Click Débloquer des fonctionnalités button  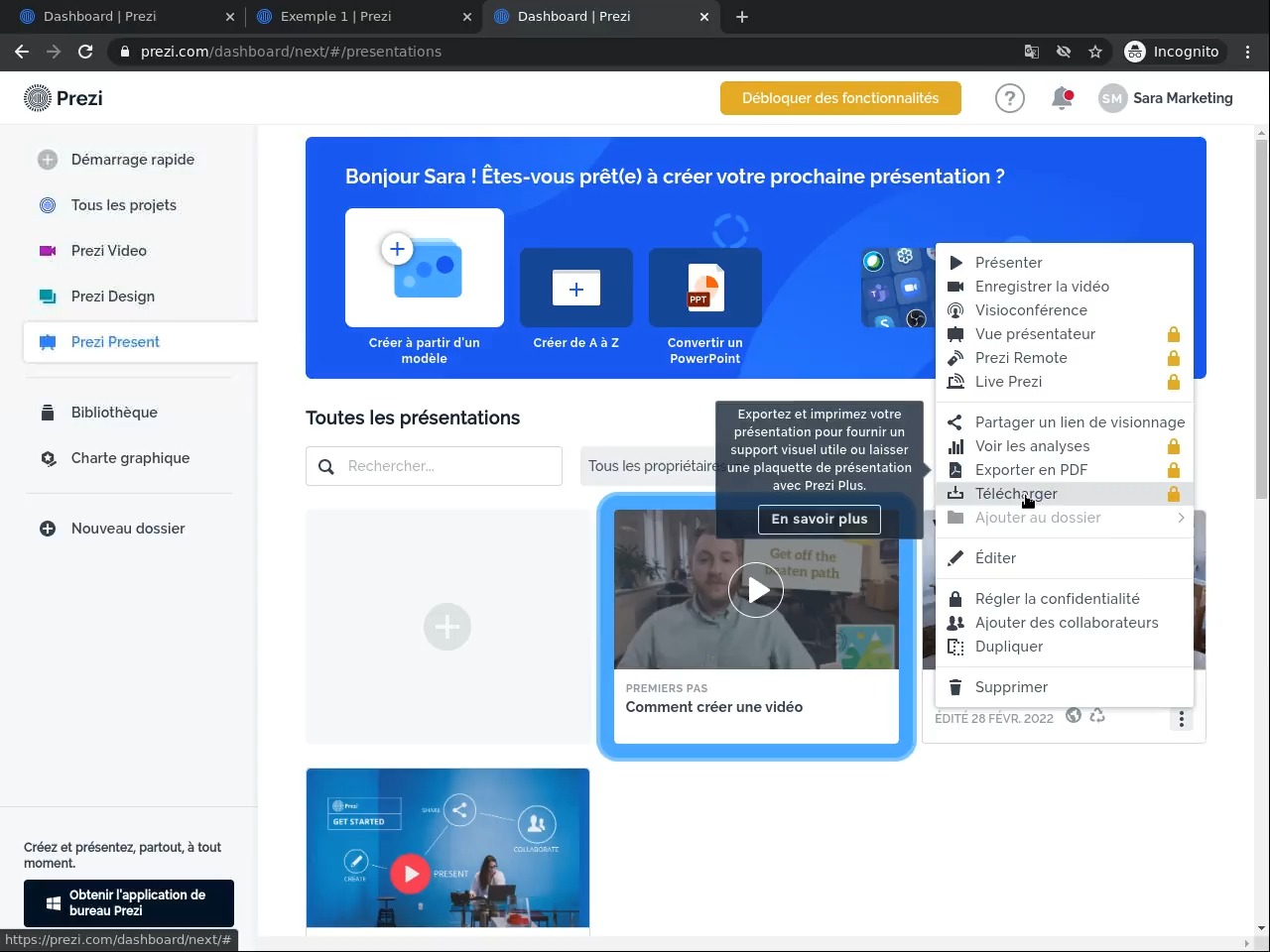(x=840, y=98)
